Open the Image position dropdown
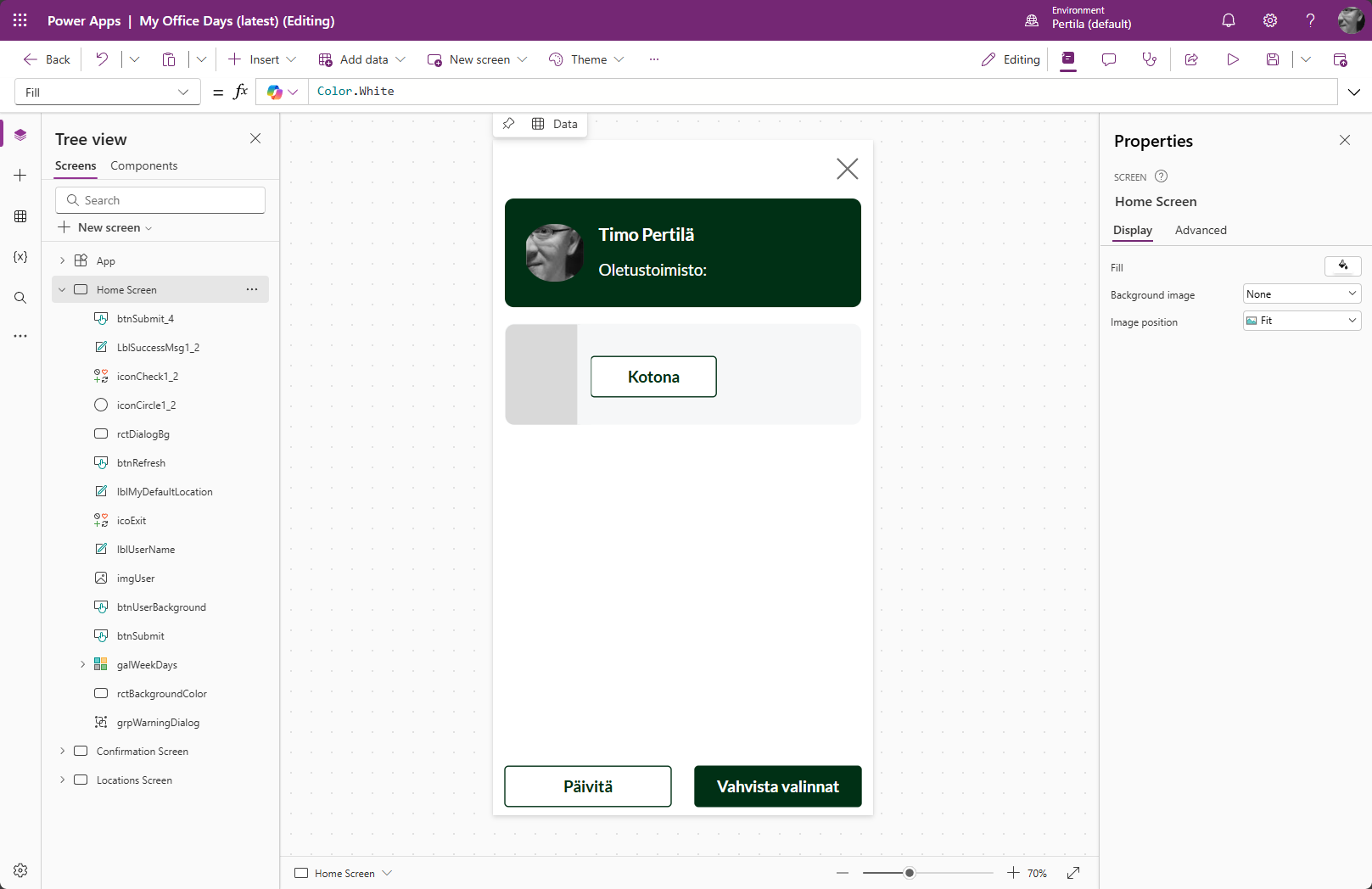Image resolution: width=1372 pixels, height=889 pixels. click(1302, 321)
